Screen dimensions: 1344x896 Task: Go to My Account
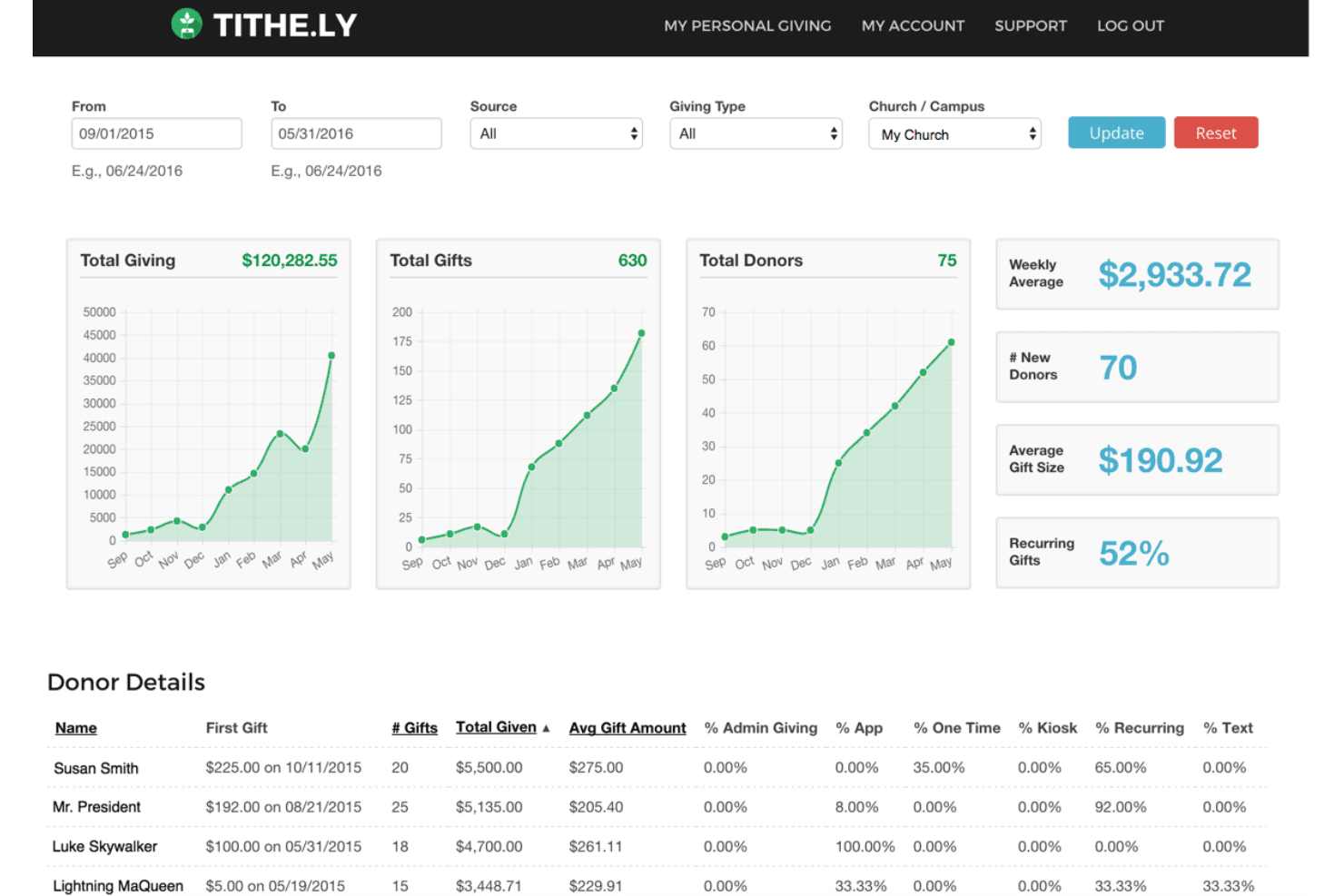click(913, 26)
